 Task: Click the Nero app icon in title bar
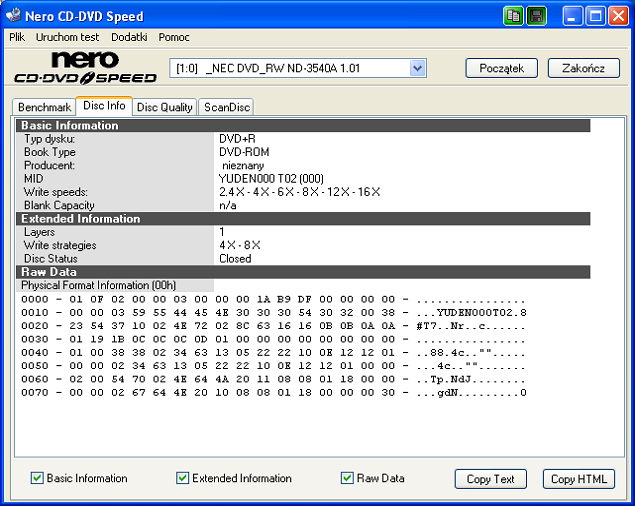pos(13,15)
